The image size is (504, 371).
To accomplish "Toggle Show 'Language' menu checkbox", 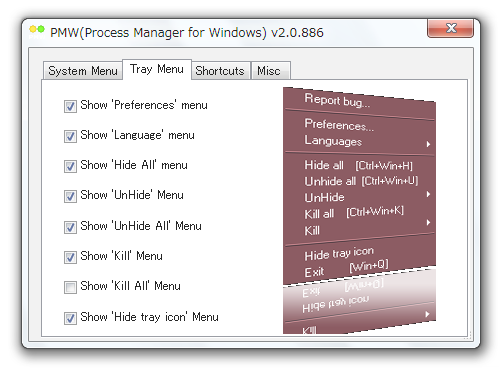I will 70,136.
